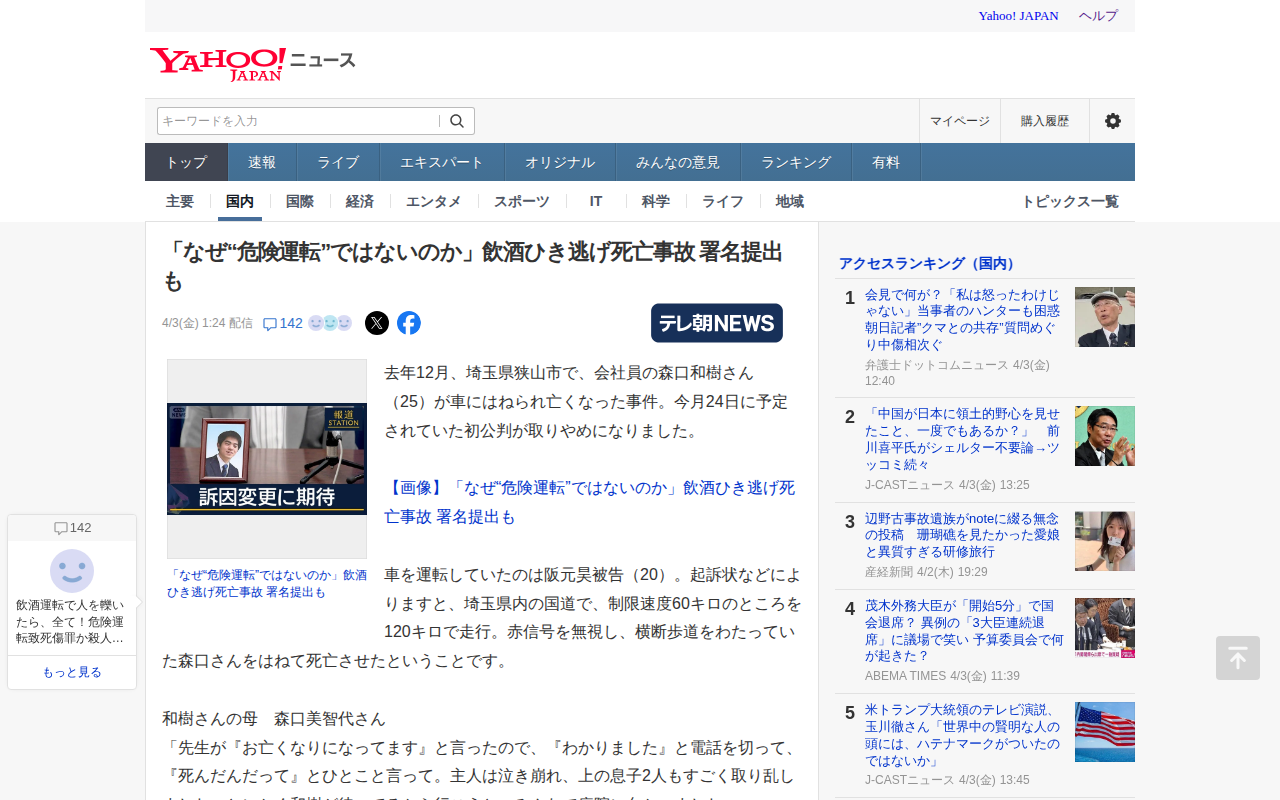Open the 【画像】 article image link
Viewport: 1280px width, 800px height.
[x=589, y=502]
